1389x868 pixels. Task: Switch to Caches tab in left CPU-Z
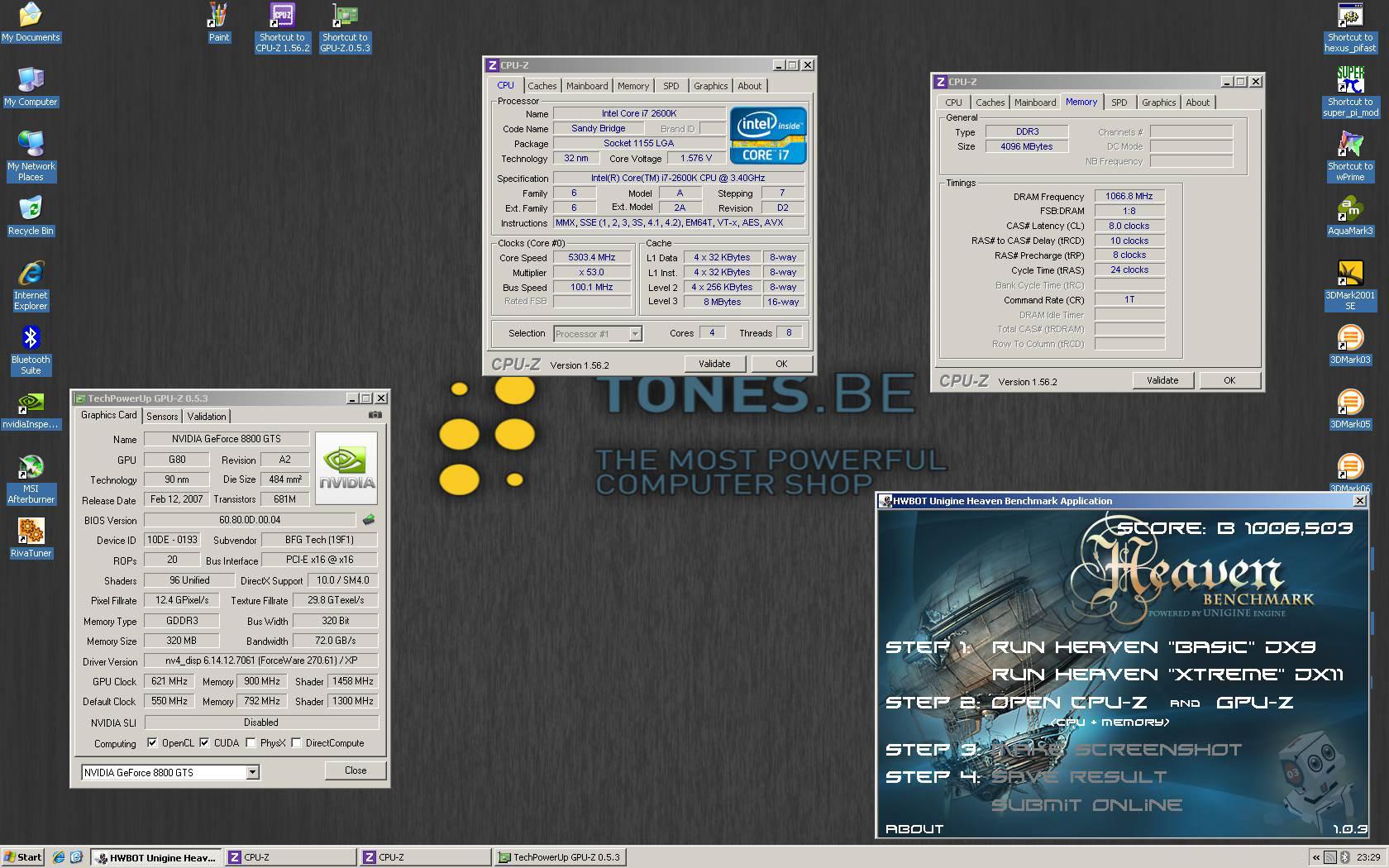click(542, 86)
